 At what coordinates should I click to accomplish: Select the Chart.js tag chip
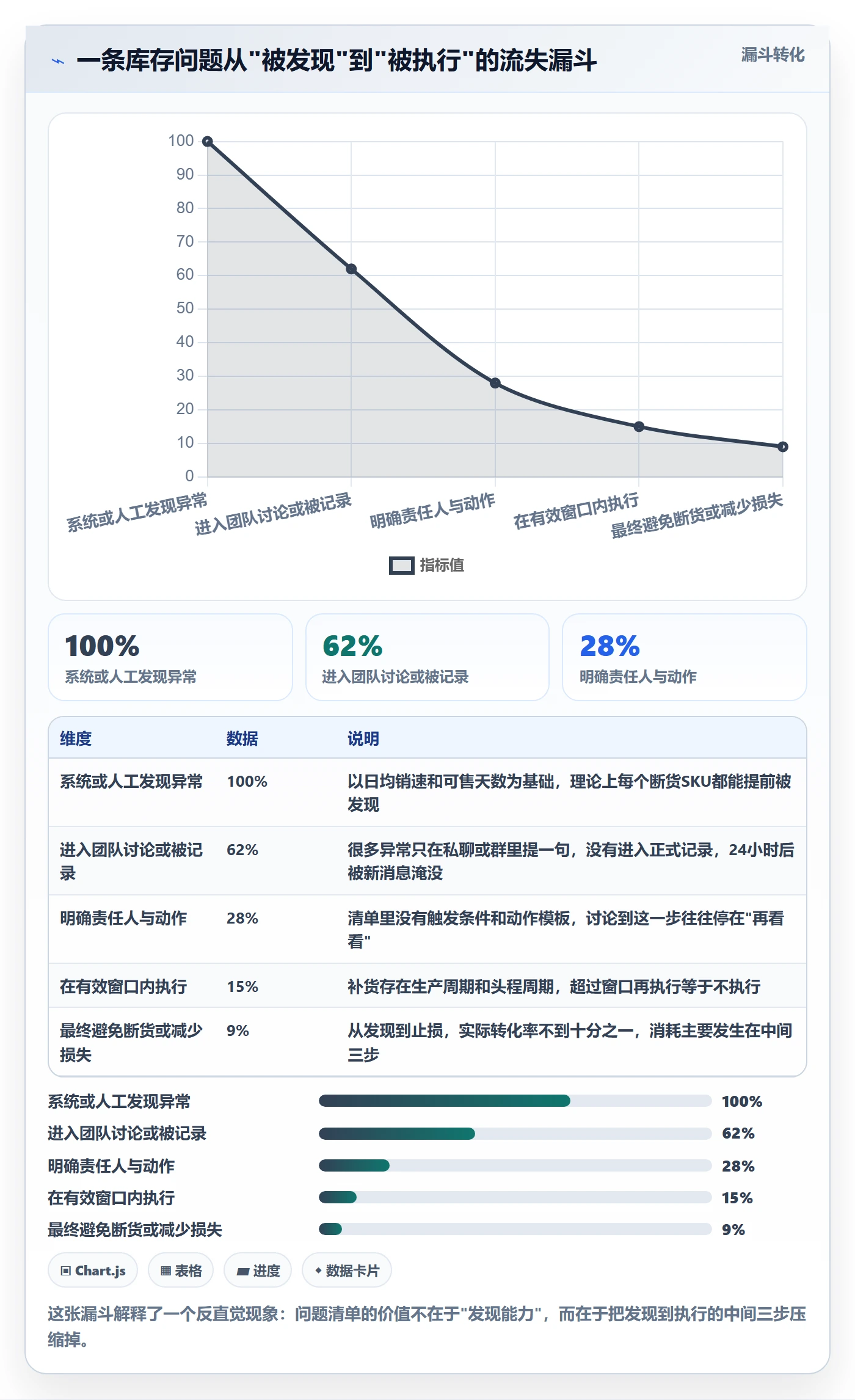pos(93,1271)
